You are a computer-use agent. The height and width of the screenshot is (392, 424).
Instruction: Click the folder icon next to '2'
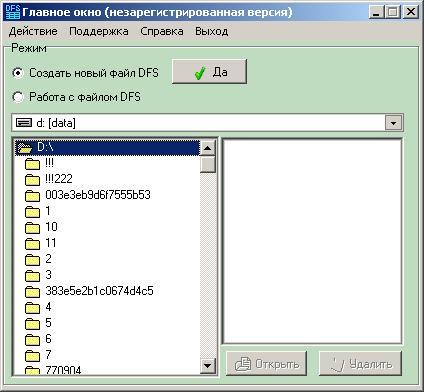point(32,259)
